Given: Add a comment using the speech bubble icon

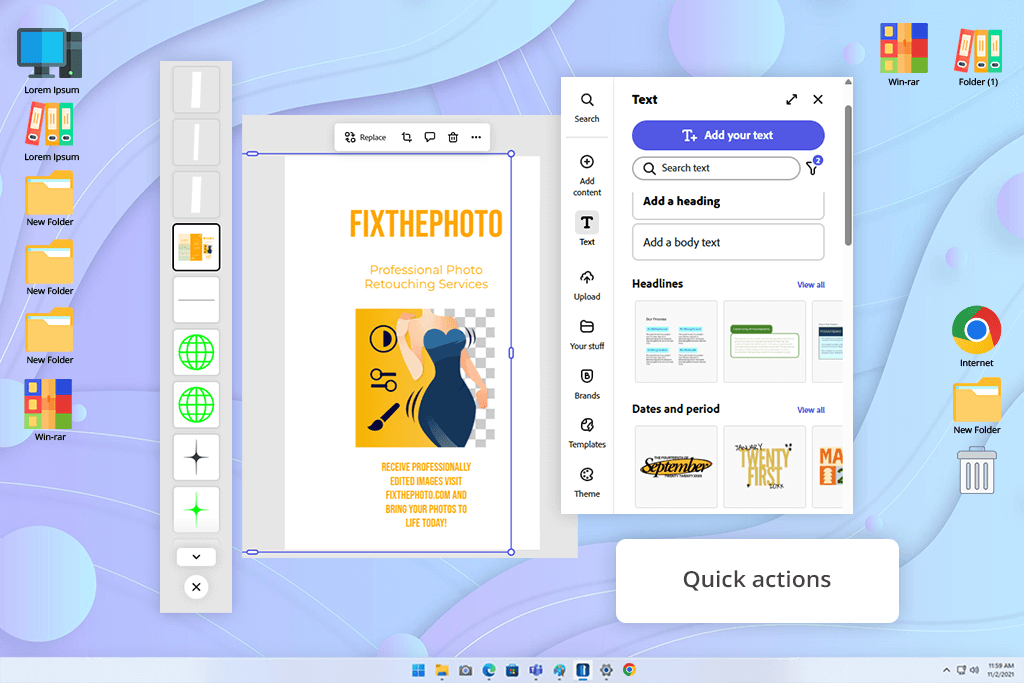Looking at the screenshot, I should (x=430, y=137).
